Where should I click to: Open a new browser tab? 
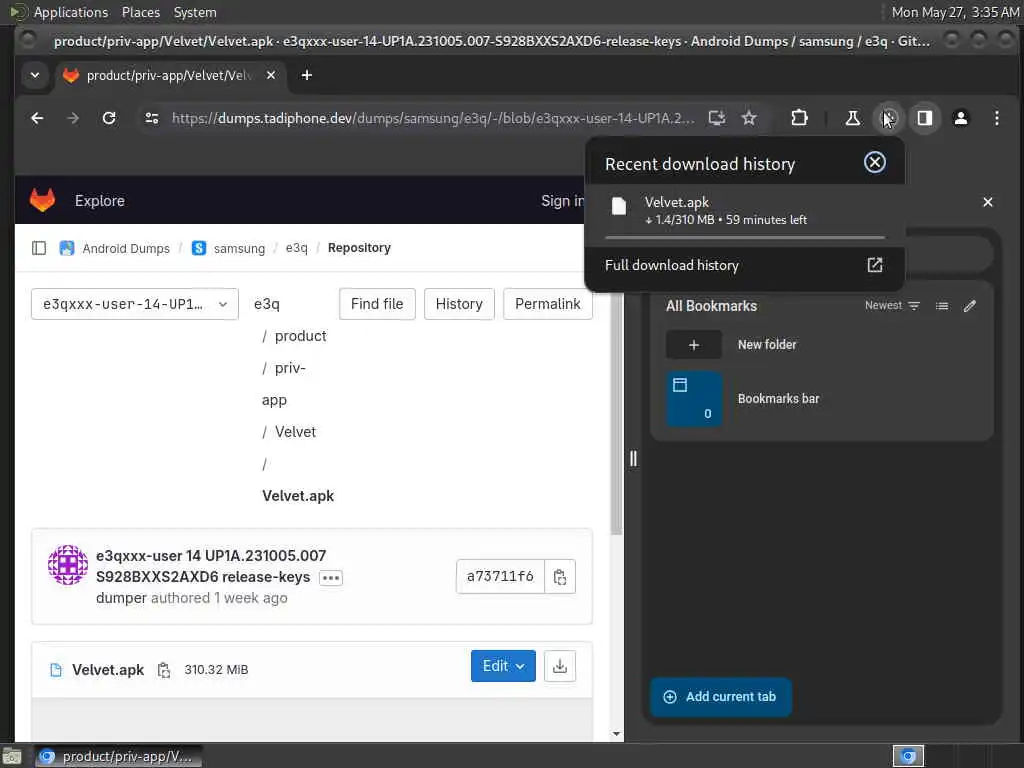(x=306, y=76)
